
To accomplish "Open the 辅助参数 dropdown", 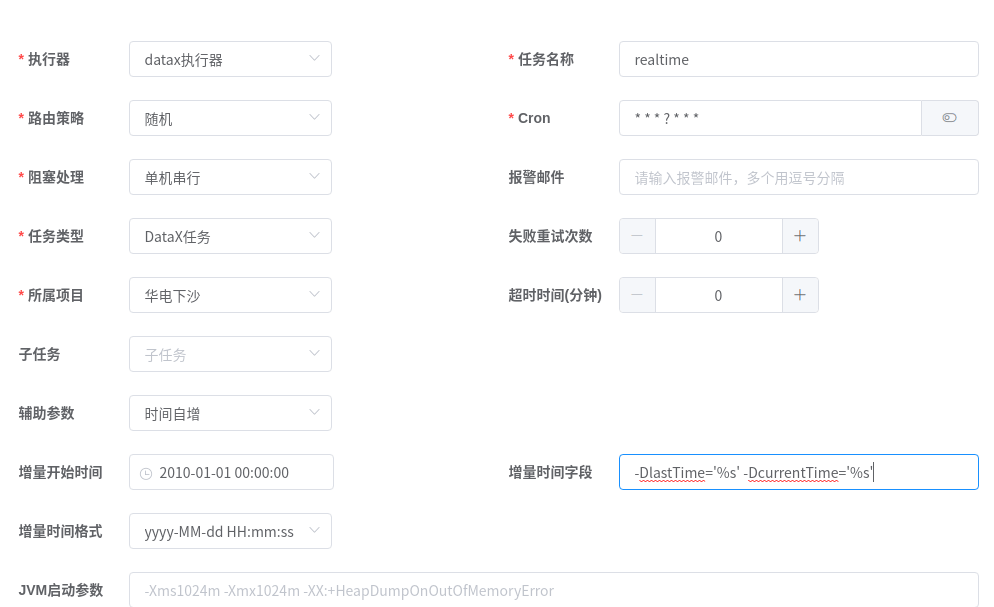I will pos(230,413).
